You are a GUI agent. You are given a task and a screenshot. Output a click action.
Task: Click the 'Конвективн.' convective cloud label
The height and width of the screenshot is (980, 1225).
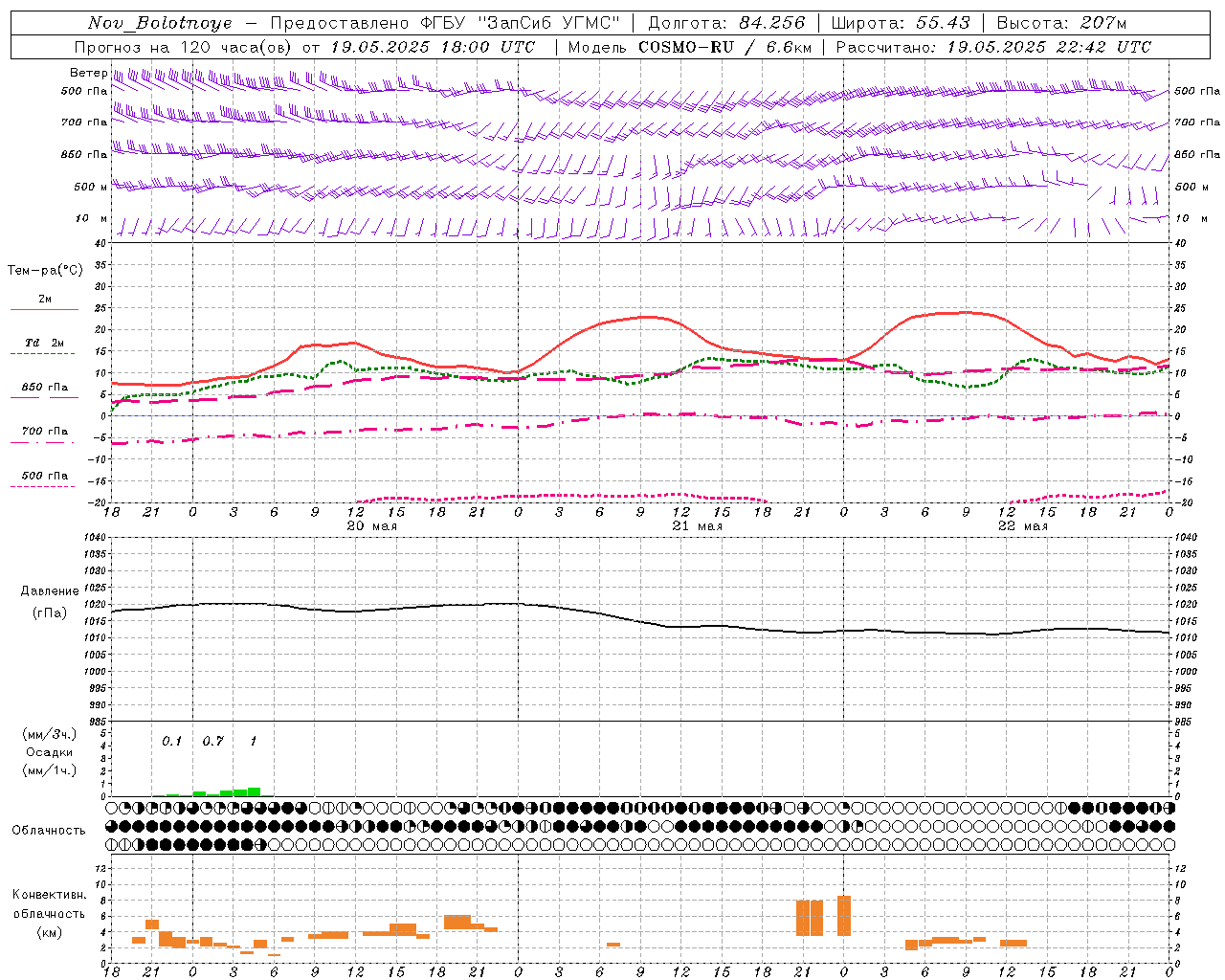[x=49, y=895]
